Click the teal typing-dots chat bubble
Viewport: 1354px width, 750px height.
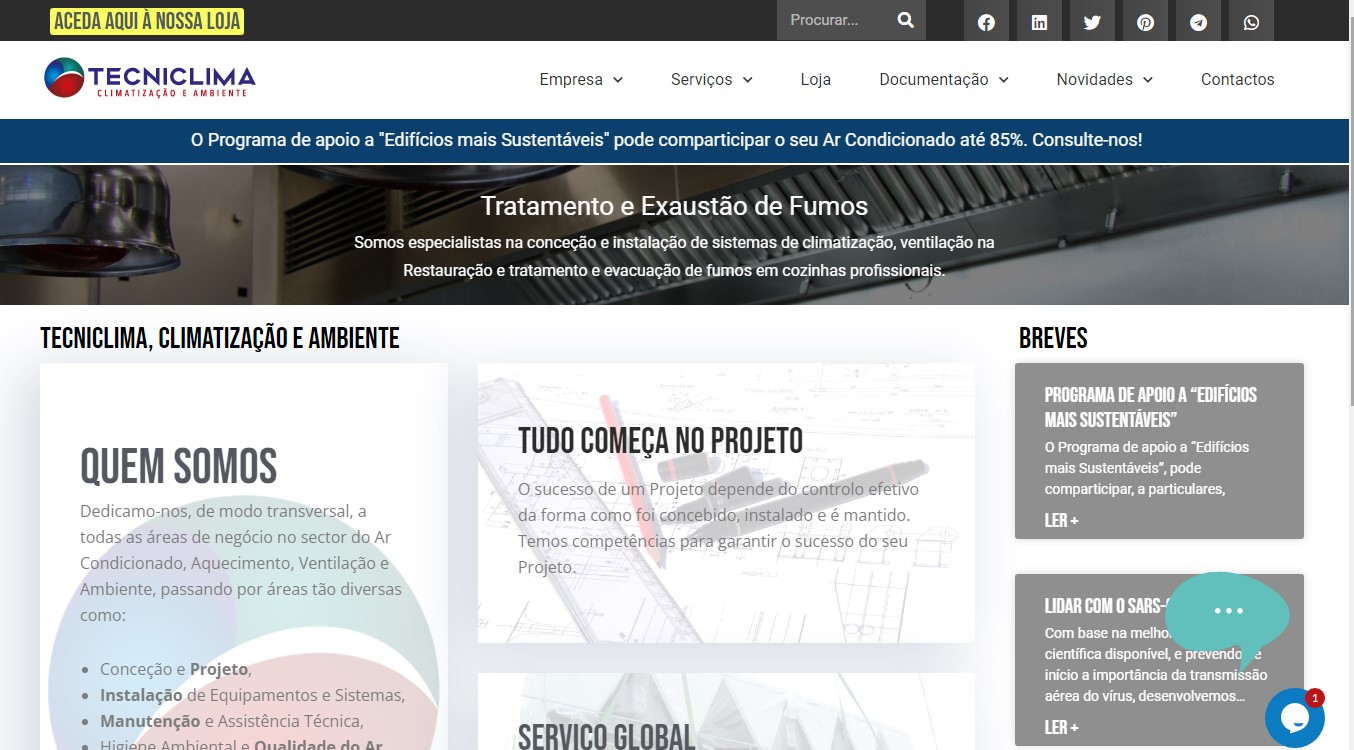[x=1227, y=611]
